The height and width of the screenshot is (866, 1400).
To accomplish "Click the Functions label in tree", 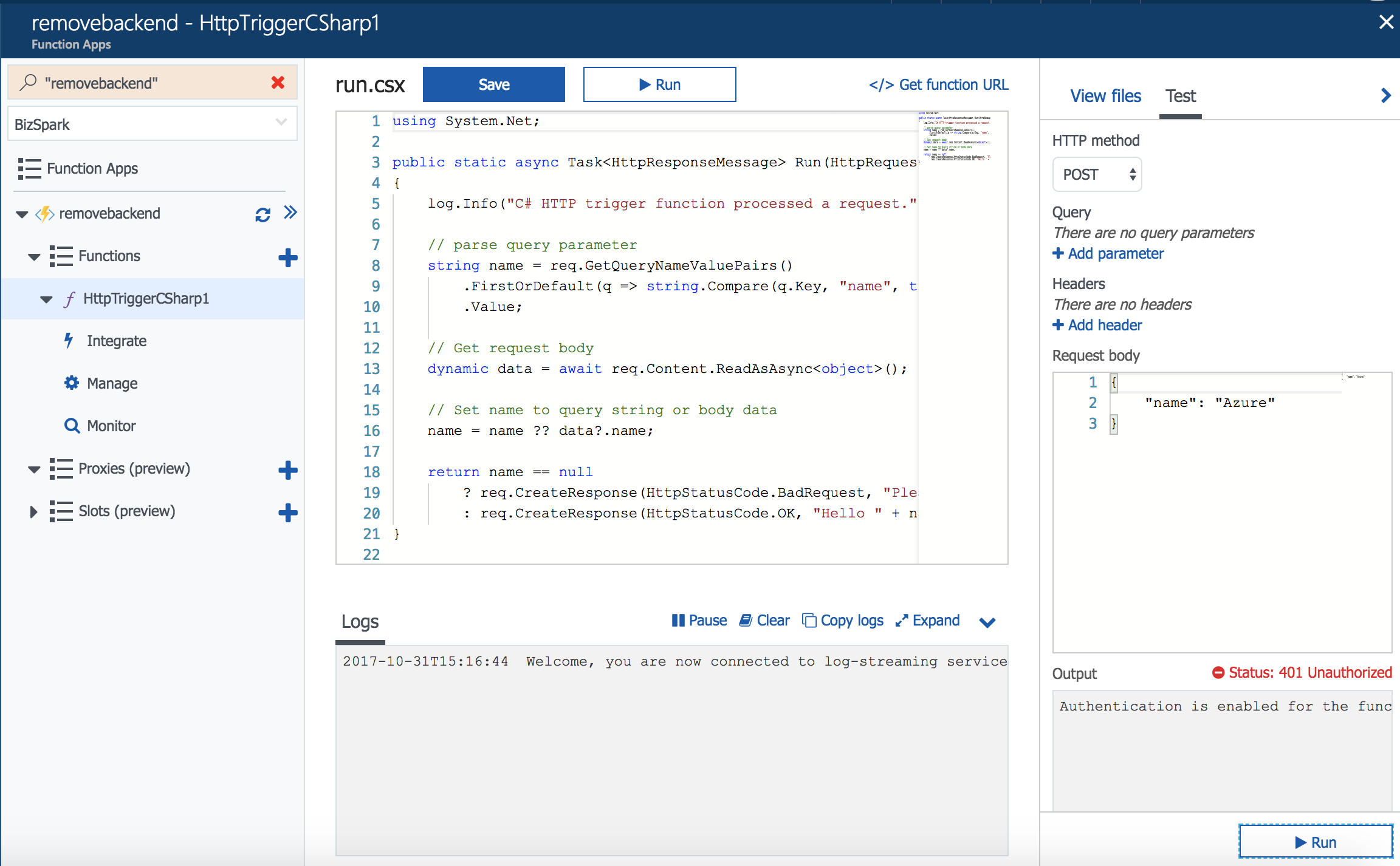I will click(x=109, y=256).
